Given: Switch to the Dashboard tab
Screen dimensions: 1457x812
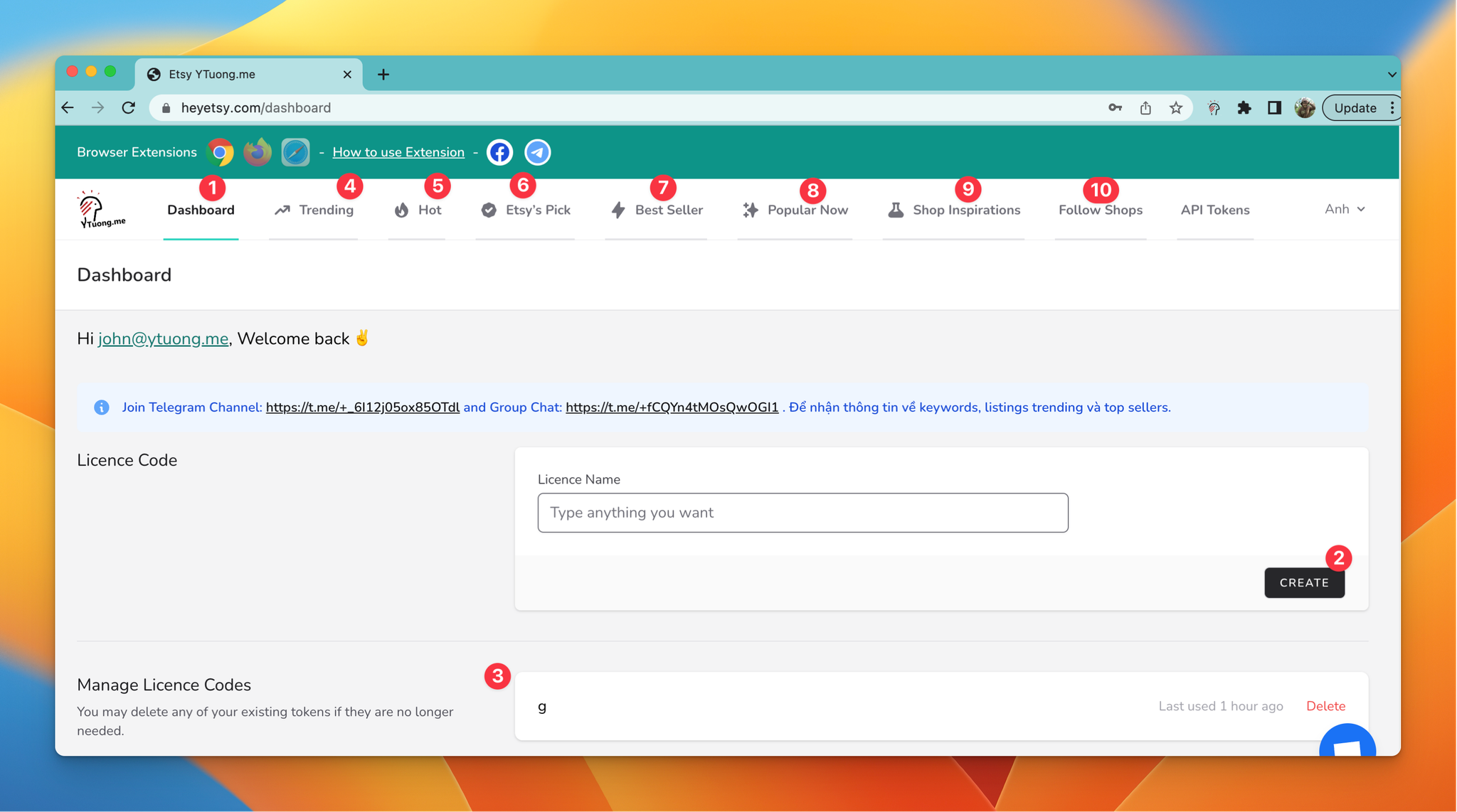Looking at the screenshot, I should (x=201, y=210).
